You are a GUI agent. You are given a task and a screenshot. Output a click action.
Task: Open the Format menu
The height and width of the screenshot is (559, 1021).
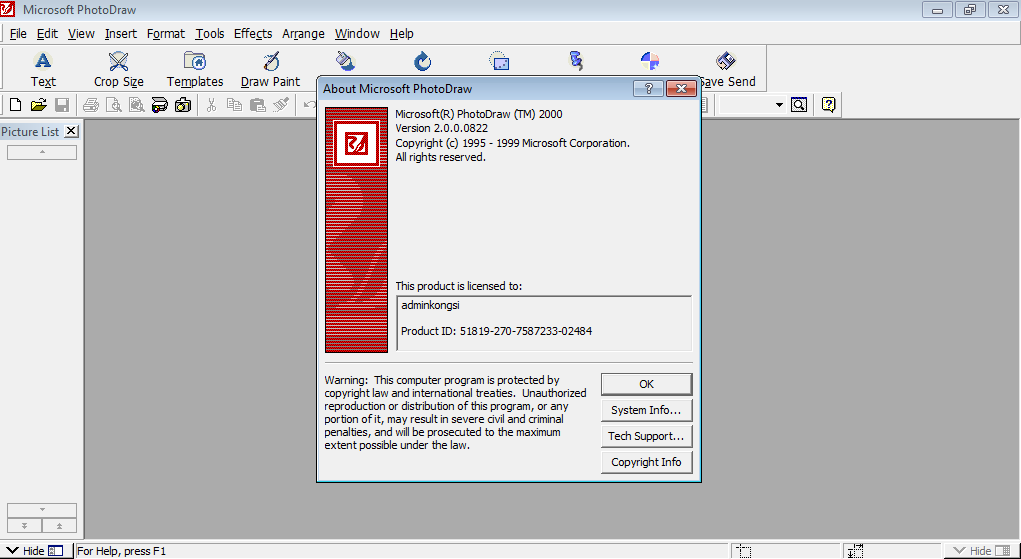pyautogui.click(x=166, y=34)
